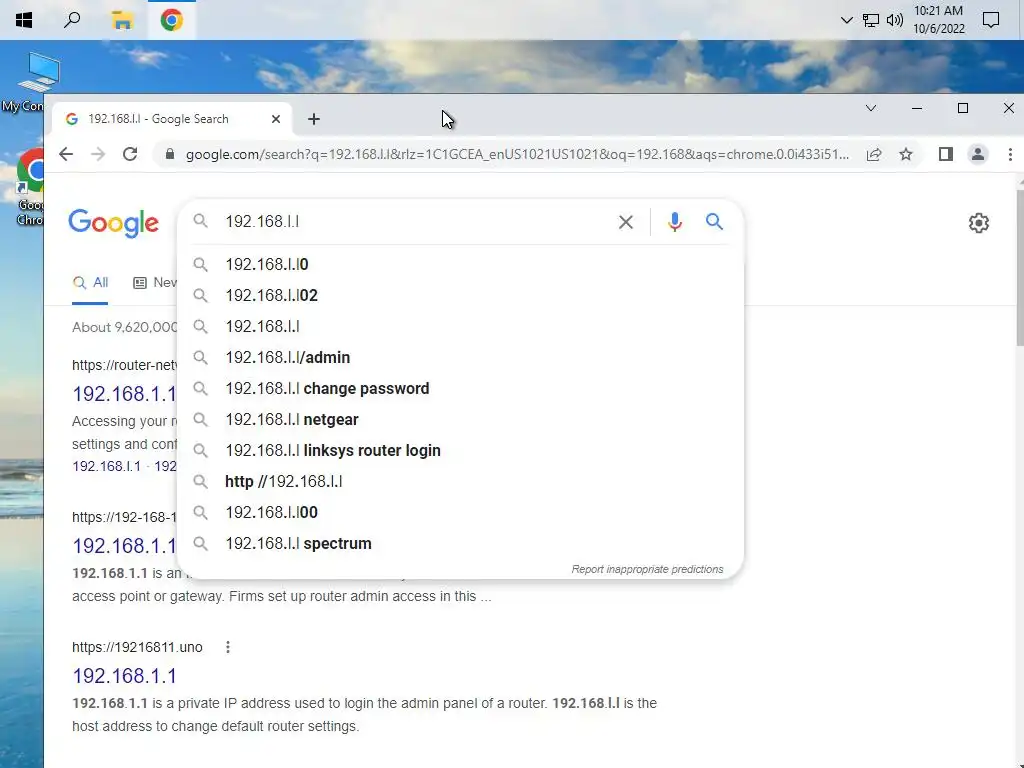The width and height of the screenshot is (1024, 768).
Task: Open 192.168.1.1 result from 19216811.uno
Action: [x=124, y=676]
